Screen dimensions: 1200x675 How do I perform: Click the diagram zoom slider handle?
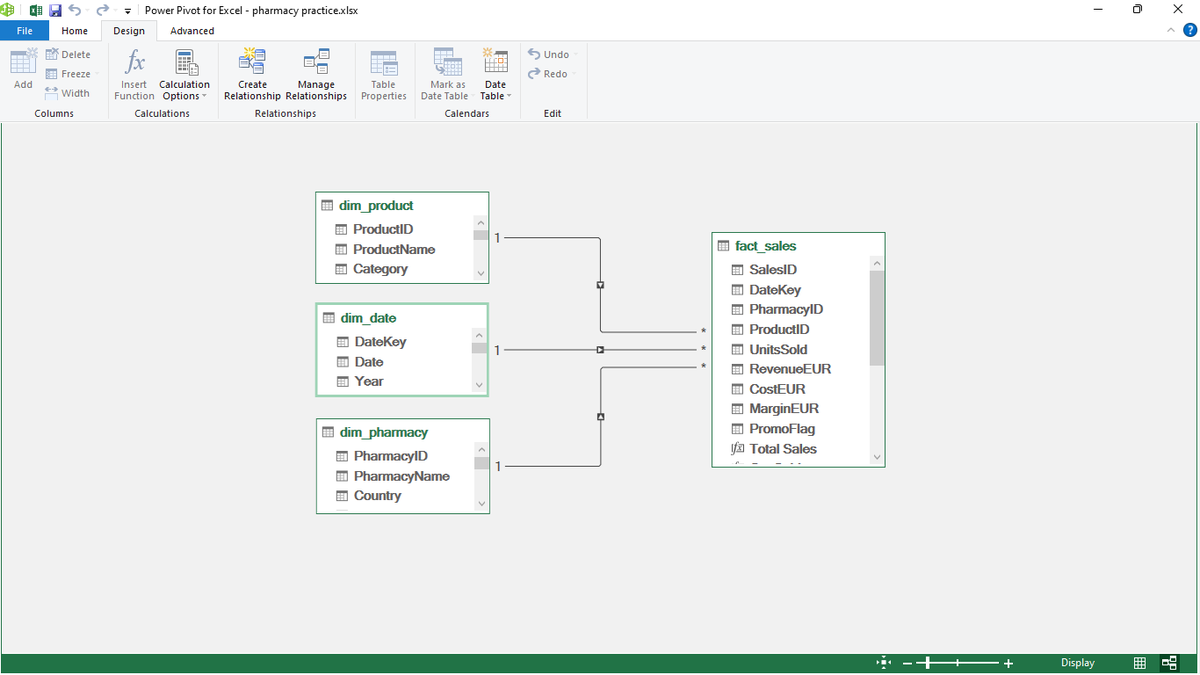pyautogui.click(x=927, y=663)
